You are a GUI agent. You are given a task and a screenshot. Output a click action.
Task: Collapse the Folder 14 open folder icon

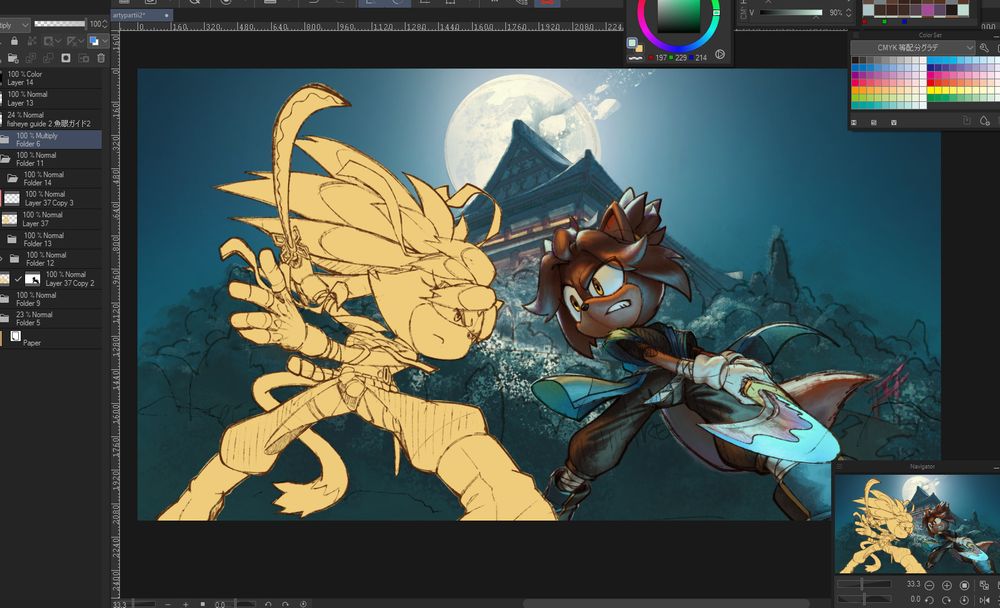pyautogui.click(x=12, y=179)
